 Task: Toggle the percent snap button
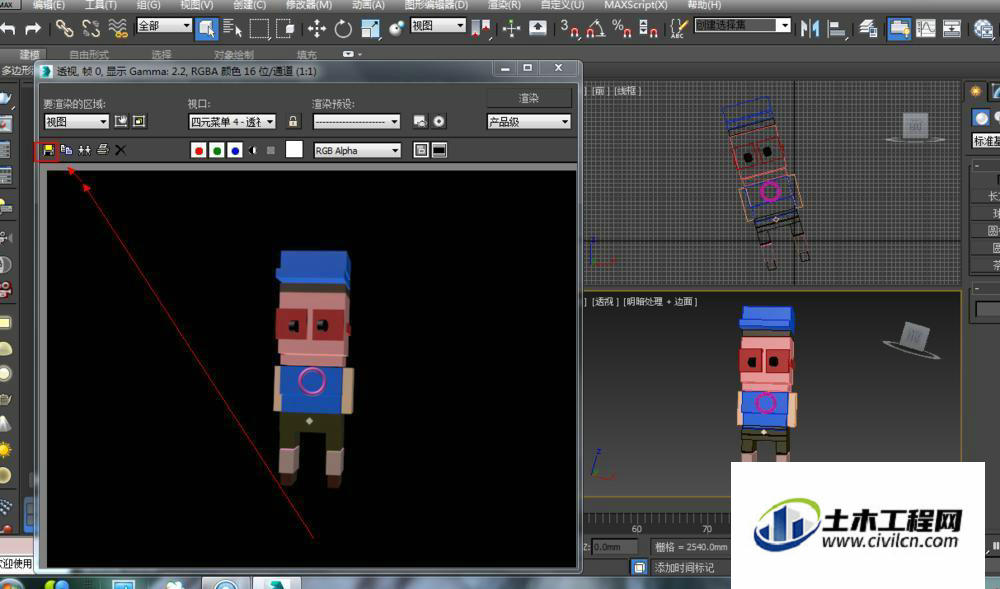622,29
